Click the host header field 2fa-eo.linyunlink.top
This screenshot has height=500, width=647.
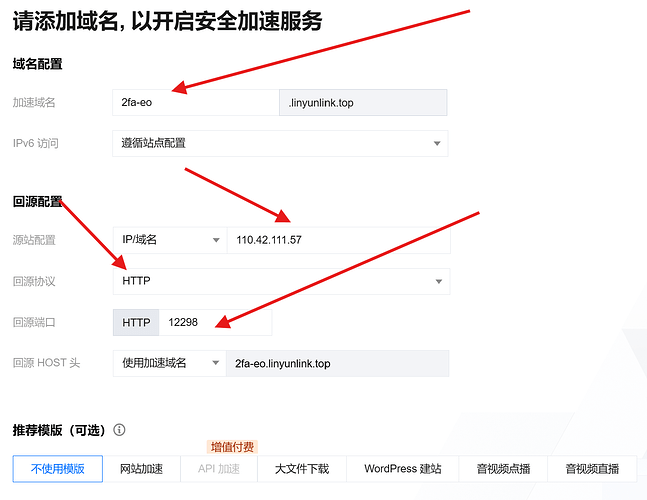click(x=338, y=363)
